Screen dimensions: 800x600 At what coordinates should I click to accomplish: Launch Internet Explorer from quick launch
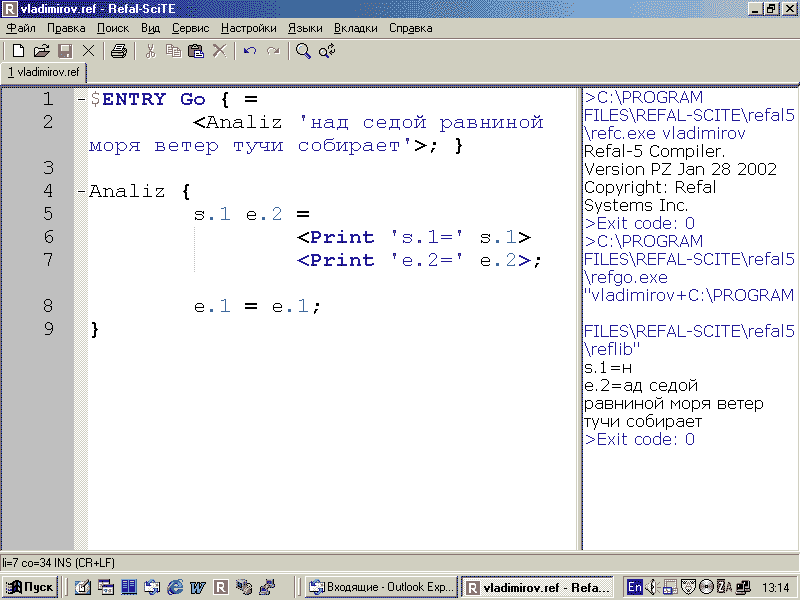[x=175, y=587]
